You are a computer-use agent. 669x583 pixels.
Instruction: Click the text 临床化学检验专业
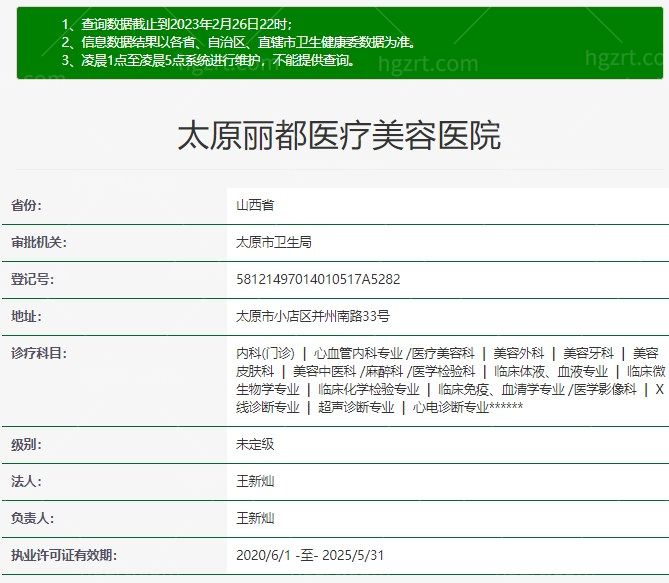click(x=369, y=390)
